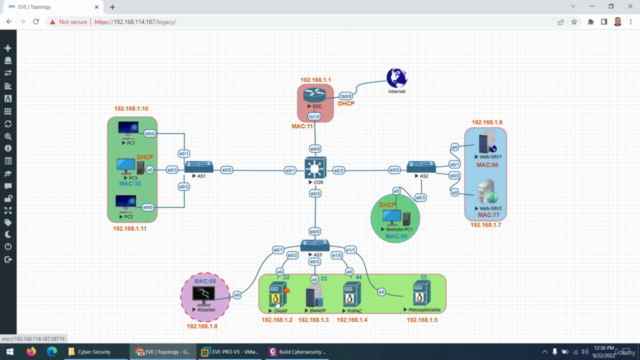Screen dimensions: 640x360
Task: Select the AS3 switch node
Action: pyautogui.click(x=315, y=245)
